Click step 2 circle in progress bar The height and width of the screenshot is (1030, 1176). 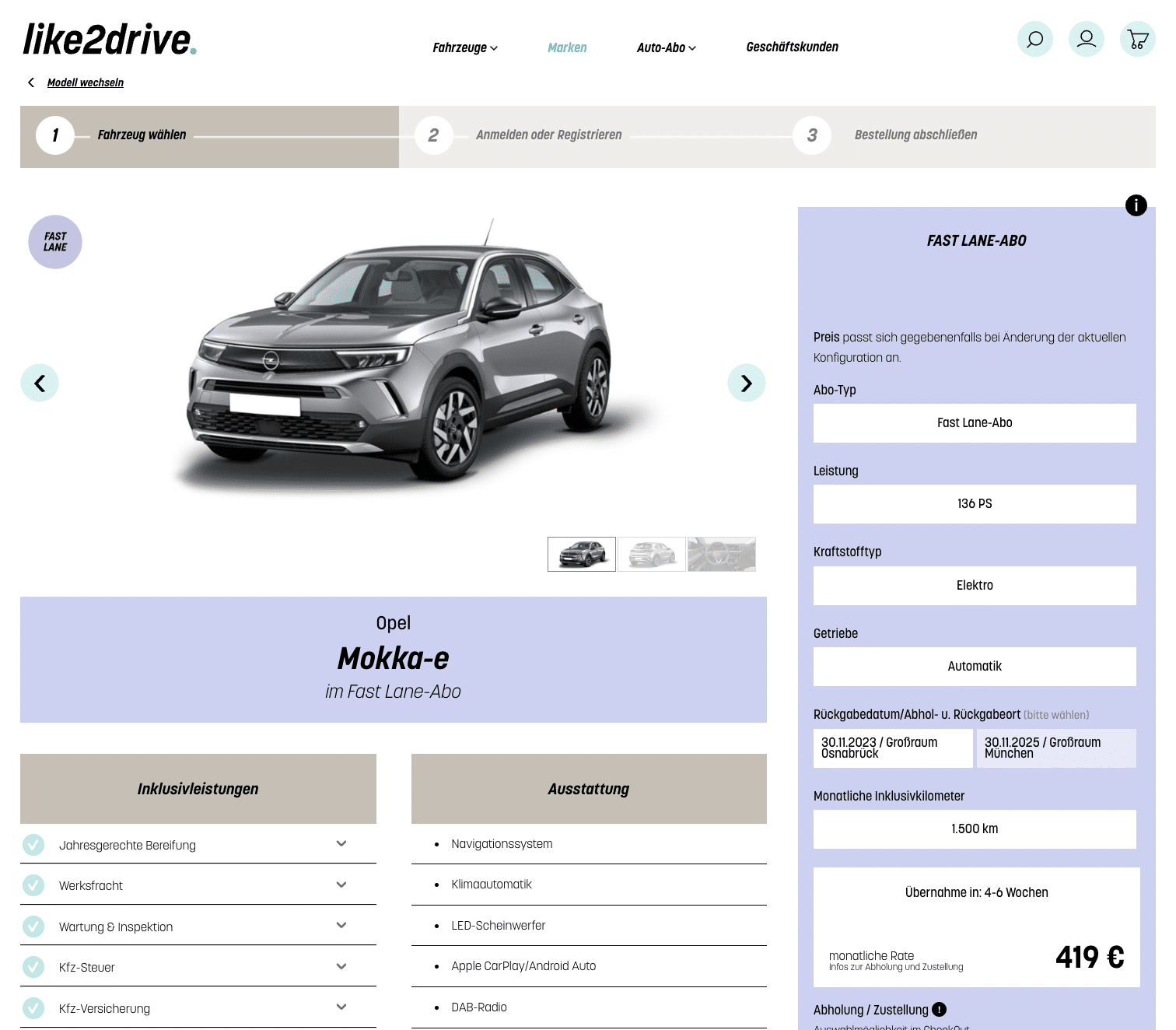(434, 135)
